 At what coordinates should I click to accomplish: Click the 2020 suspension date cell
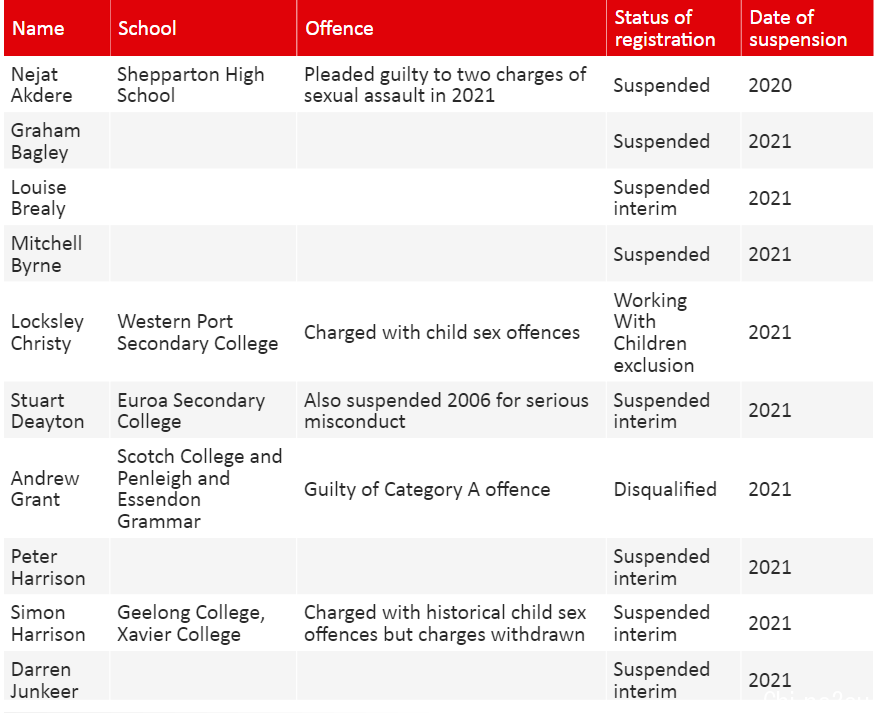tap(807, 85)
